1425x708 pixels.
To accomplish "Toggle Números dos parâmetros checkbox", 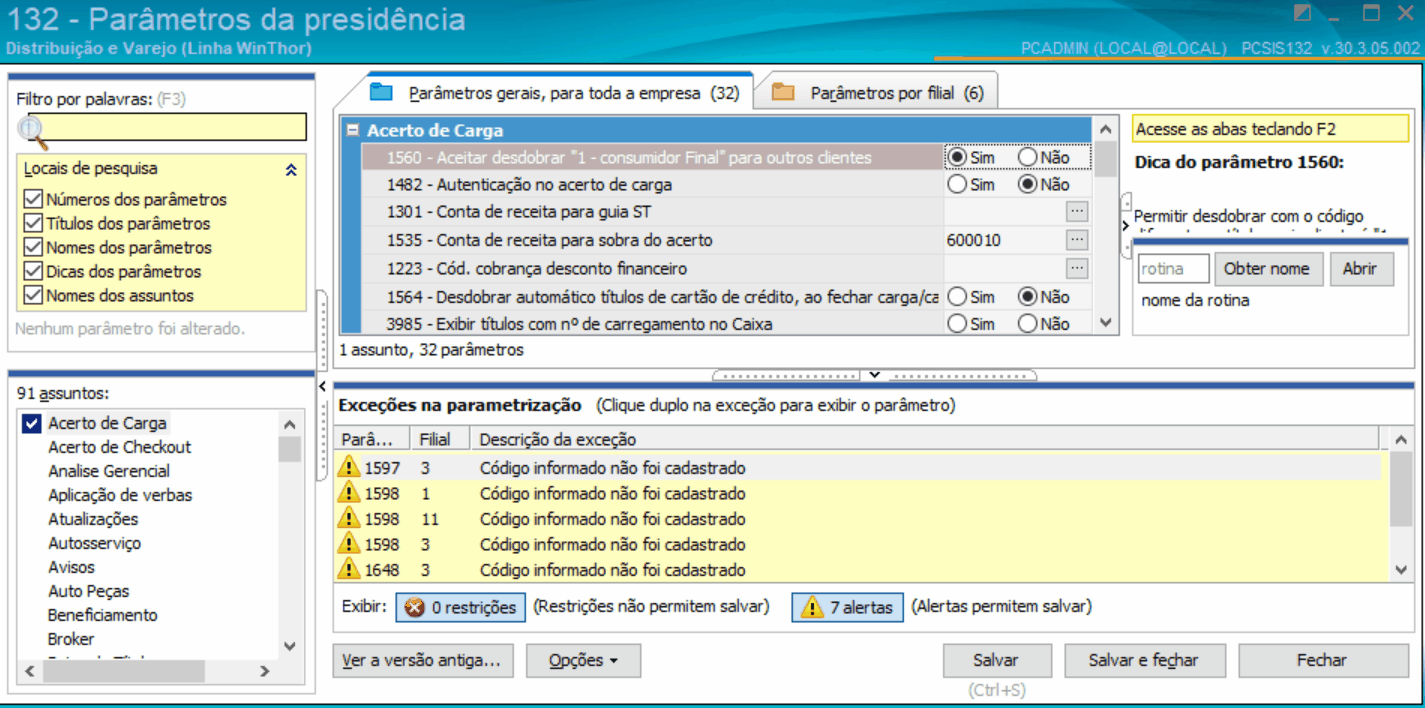I will click(x=33, y=199).
